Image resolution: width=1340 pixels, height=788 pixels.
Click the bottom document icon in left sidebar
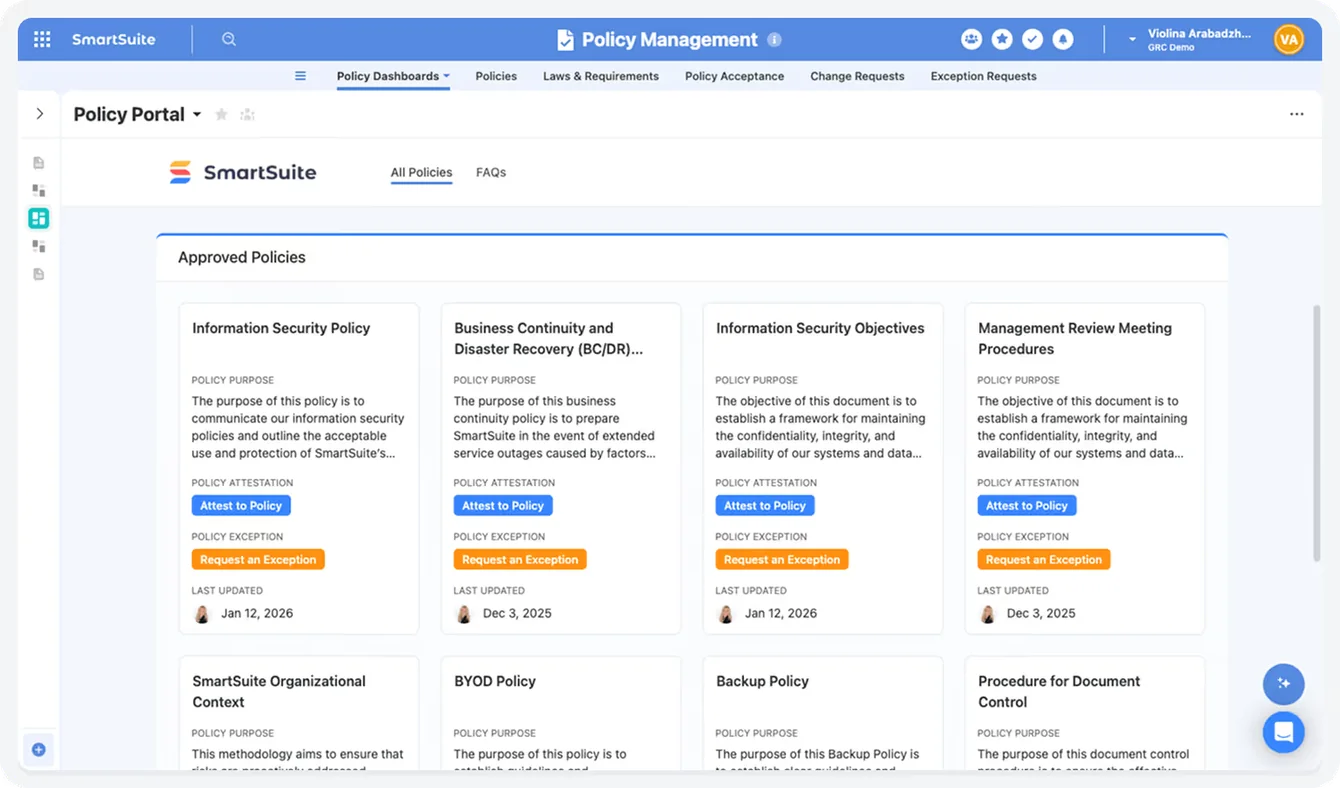(x=39, y=274)
